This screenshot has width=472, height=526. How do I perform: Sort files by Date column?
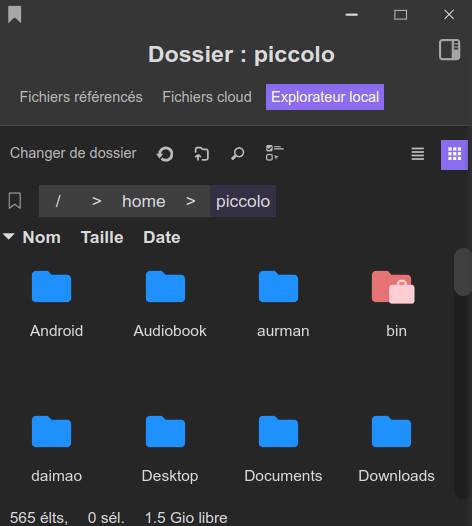[x=162, y=238]
